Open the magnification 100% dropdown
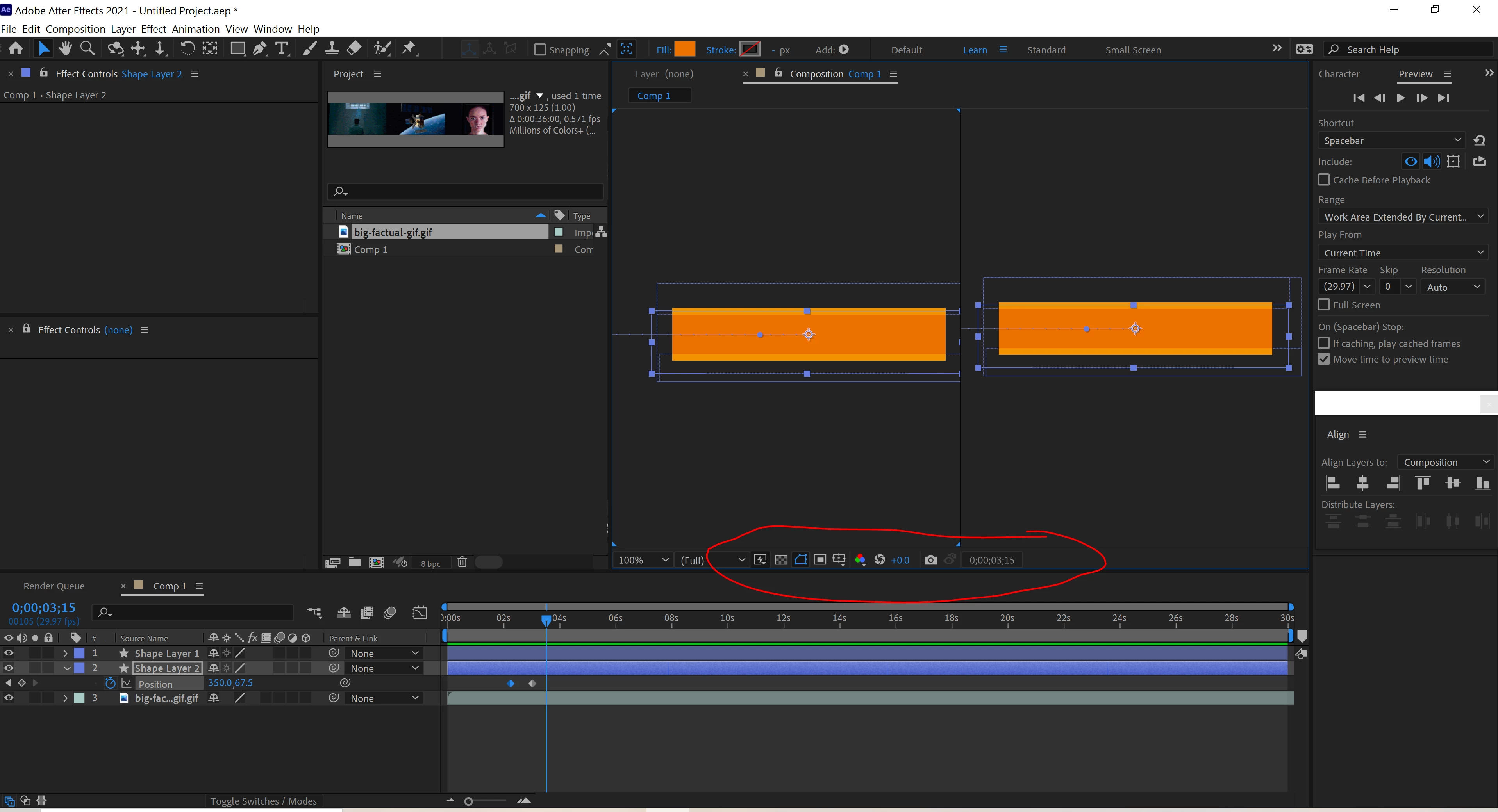 click(x=643, y=560)
